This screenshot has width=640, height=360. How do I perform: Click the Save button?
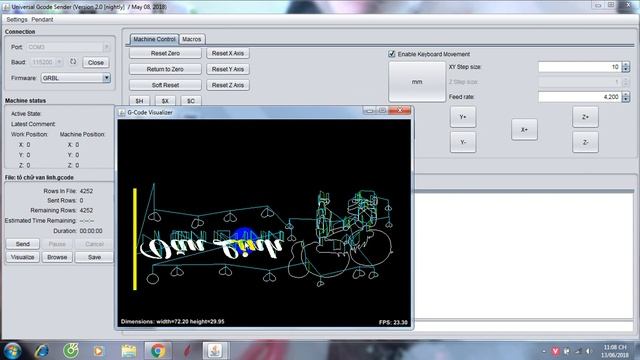pos(94,257)
